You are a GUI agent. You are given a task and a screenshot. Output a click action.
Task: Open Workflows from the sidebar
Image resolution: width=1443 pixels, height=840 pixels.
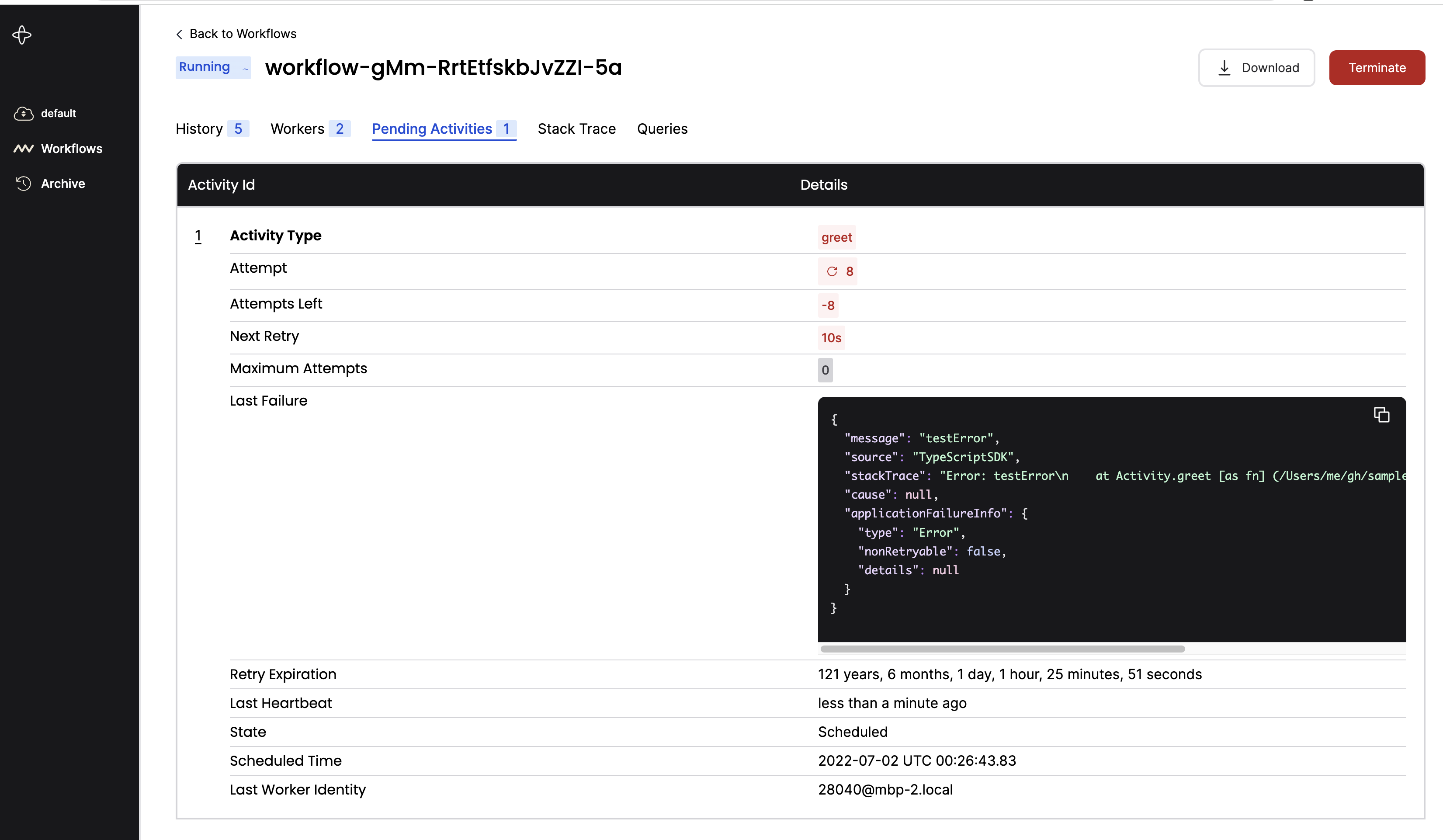click(71, 148)
